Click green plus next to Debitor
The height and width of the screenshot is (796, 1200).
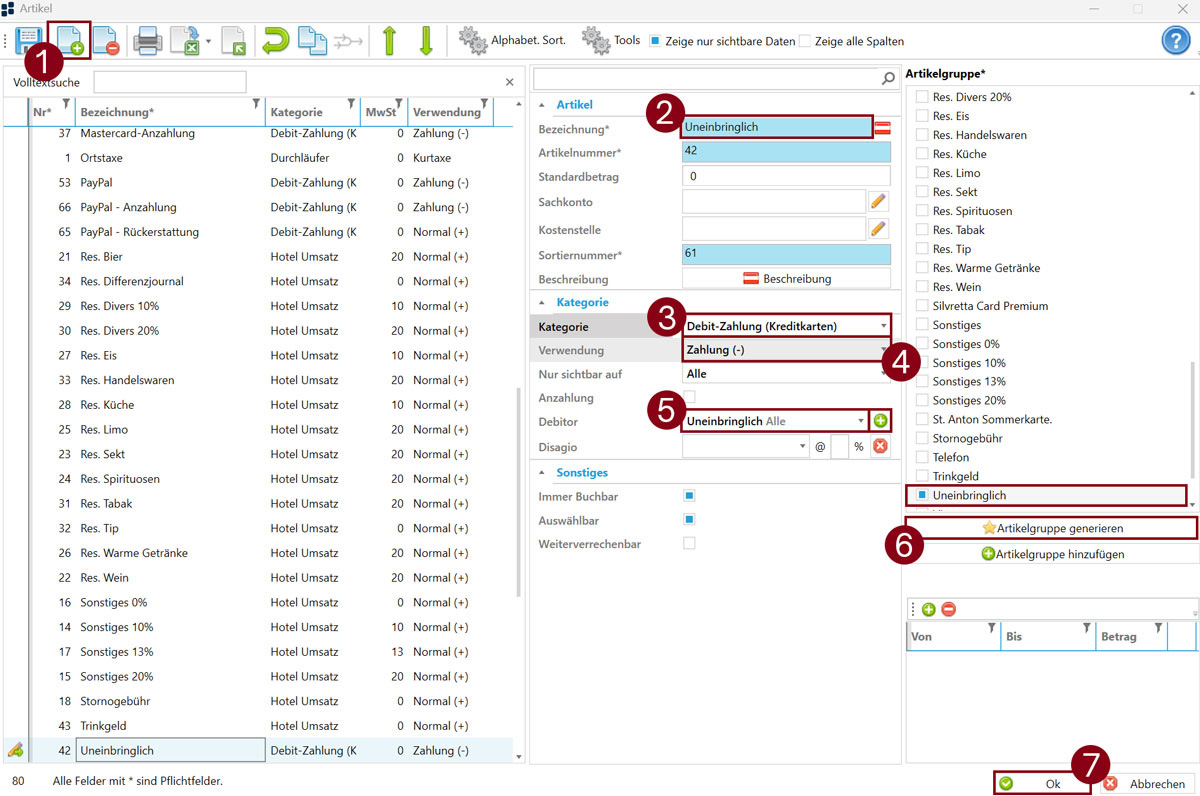pyautogui.click(x=880, y=422)
